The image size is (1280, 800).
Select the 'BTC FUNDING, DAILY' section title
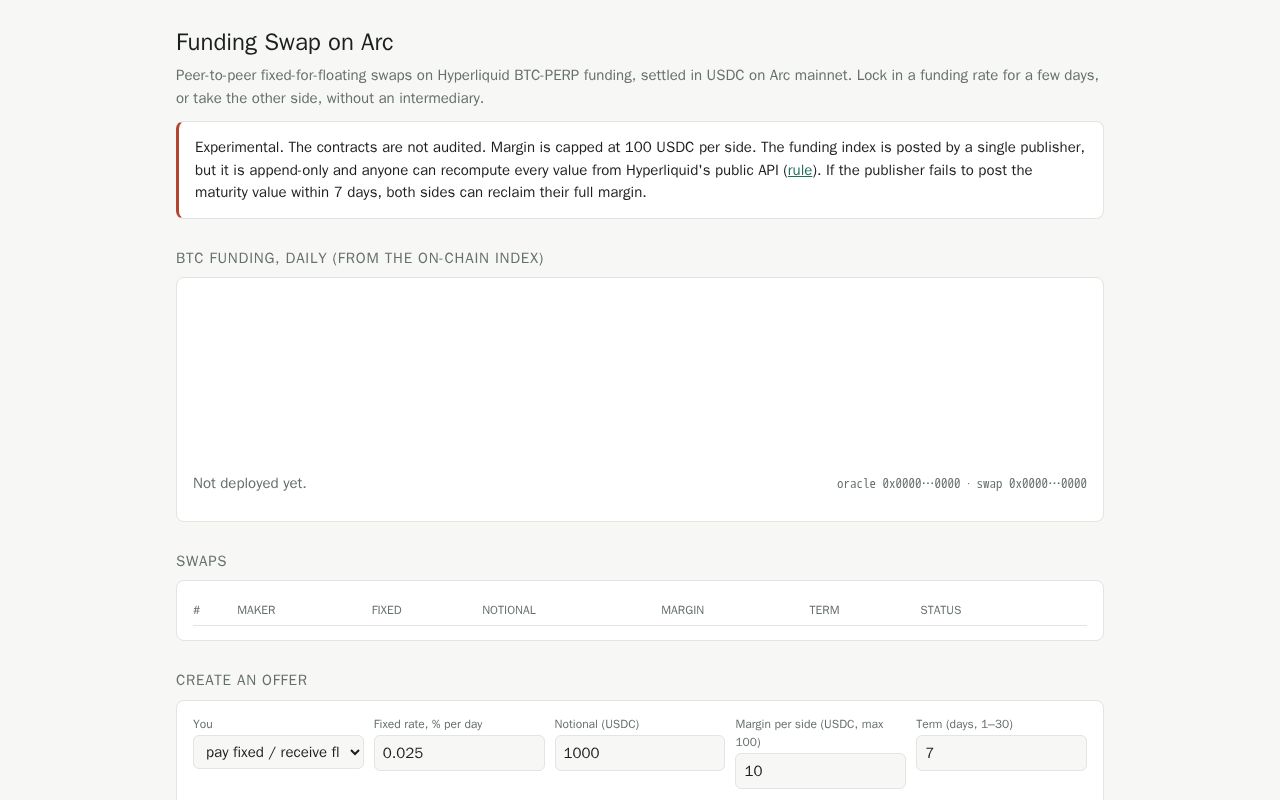point(360,258)
